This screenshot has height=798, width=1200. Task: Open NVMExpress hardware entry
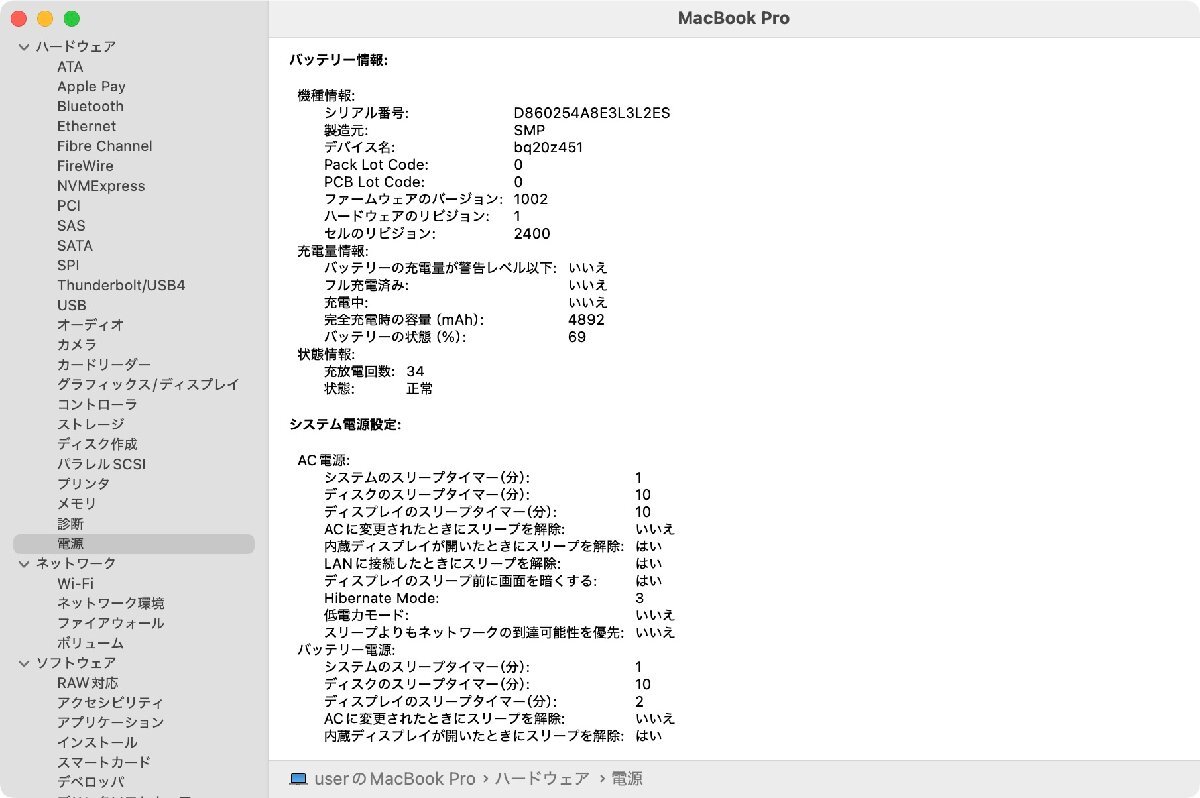point(101,186)
